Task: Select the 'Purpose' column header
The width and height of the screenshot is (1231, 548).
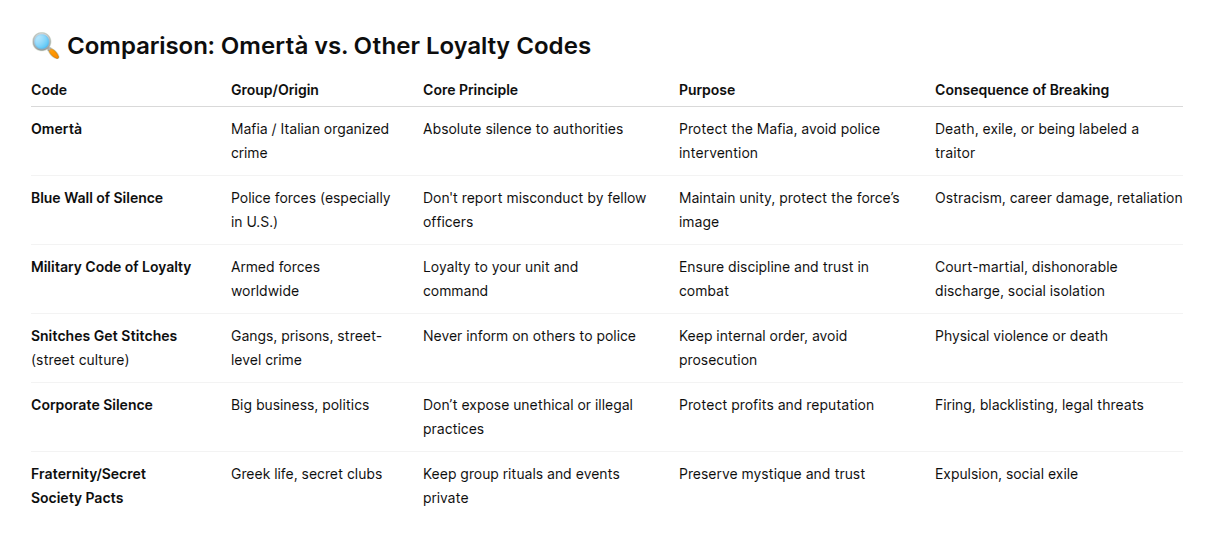Action: [x=707, y=90]
